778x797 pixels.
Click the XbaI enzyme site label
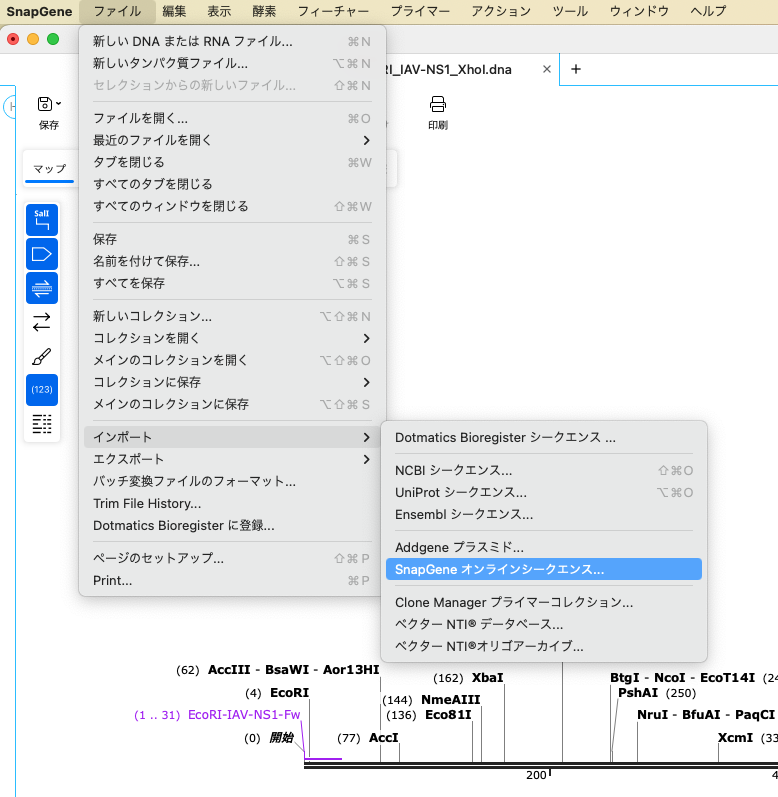click(x=487, y=678)
